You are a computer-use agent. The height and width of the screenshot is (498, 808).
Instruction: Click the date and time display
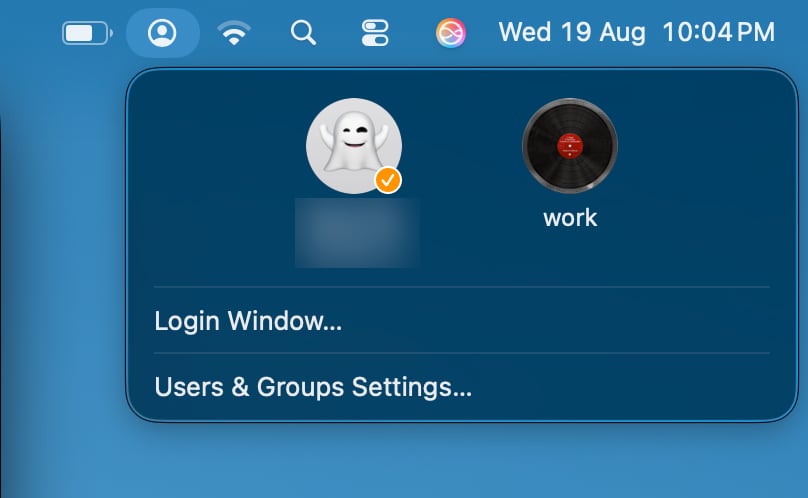click(636, 32)
